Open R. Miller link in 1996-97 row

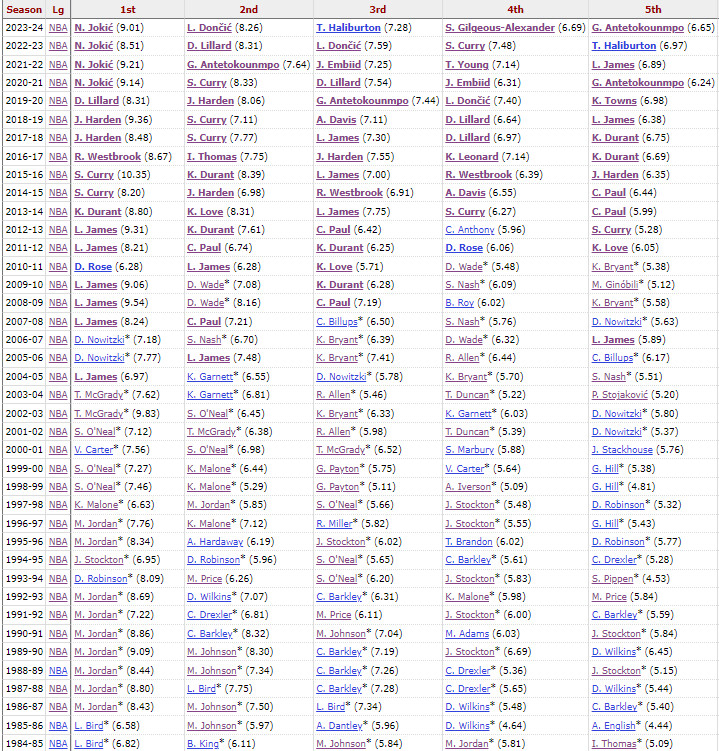point(334,524)
